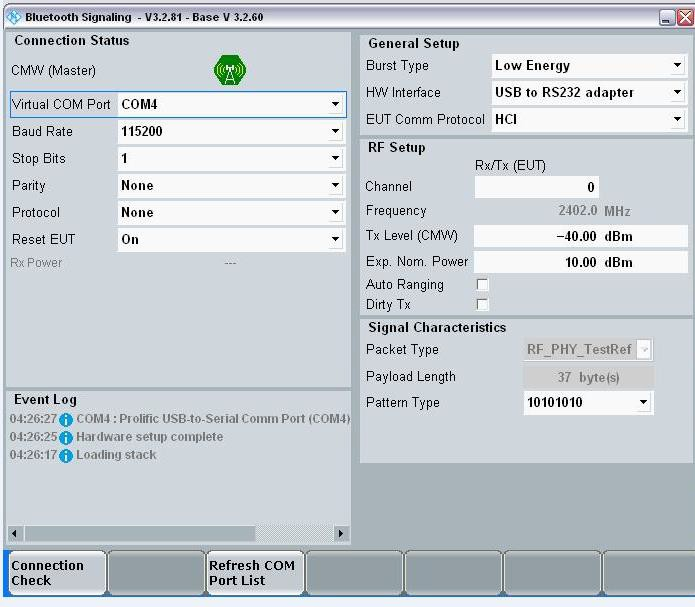Click the Rx Power label
This screenshot has width=695, height=607.
(x=36, y=263)
